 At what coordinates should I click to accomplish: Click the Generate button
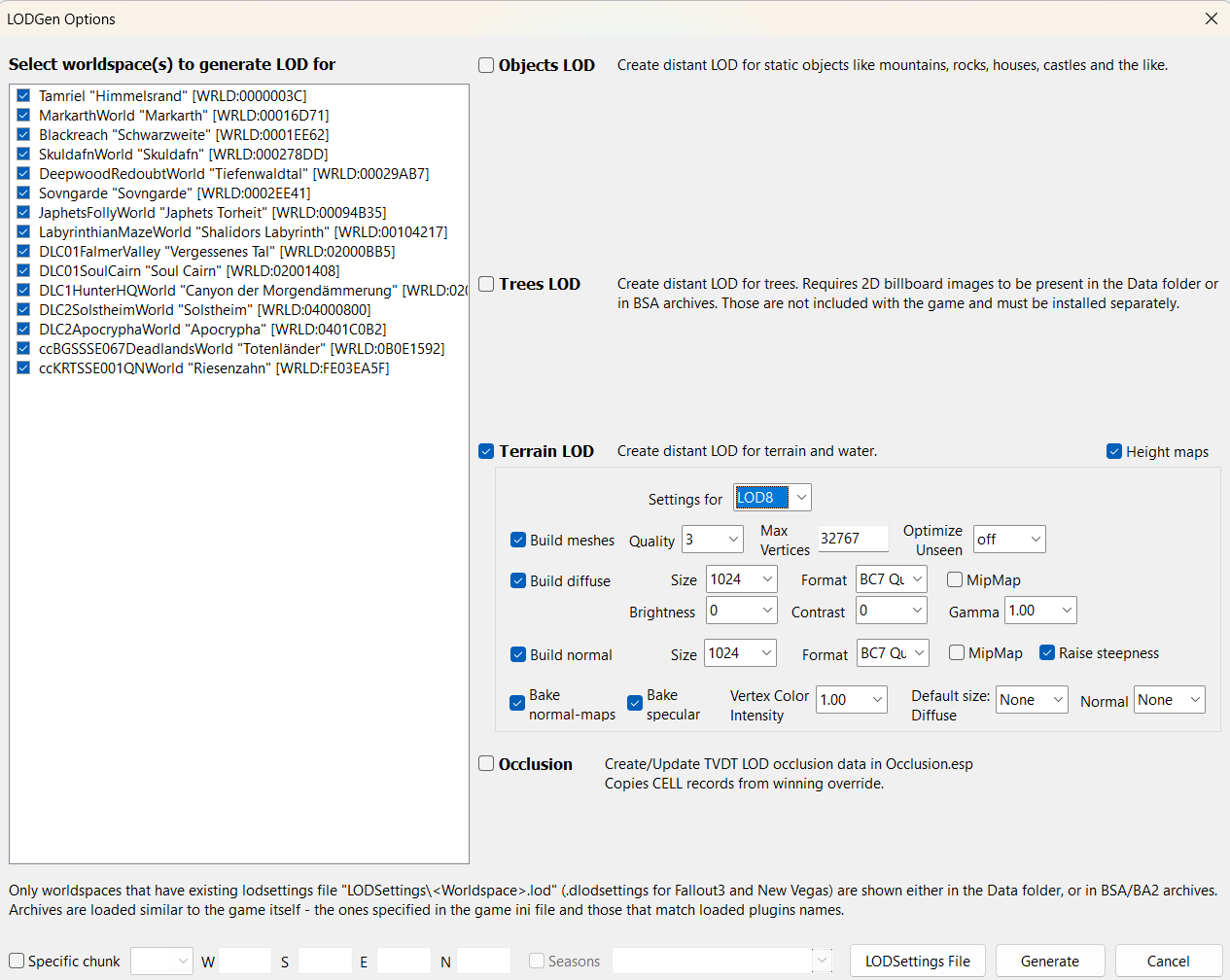(x=1050, y=961)
